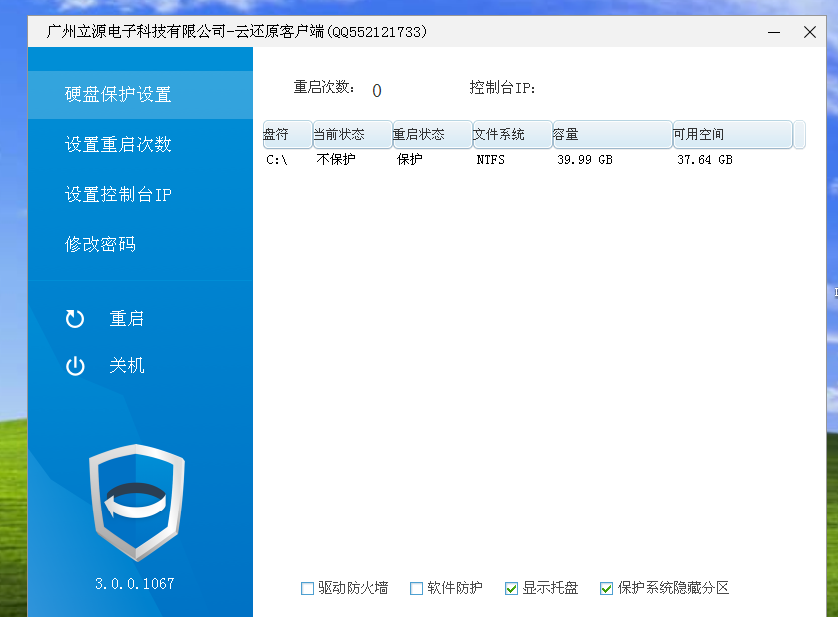The image size is (838, 617).
Task: Sort by the 盘符 column header
Action: tap(288, 134)
